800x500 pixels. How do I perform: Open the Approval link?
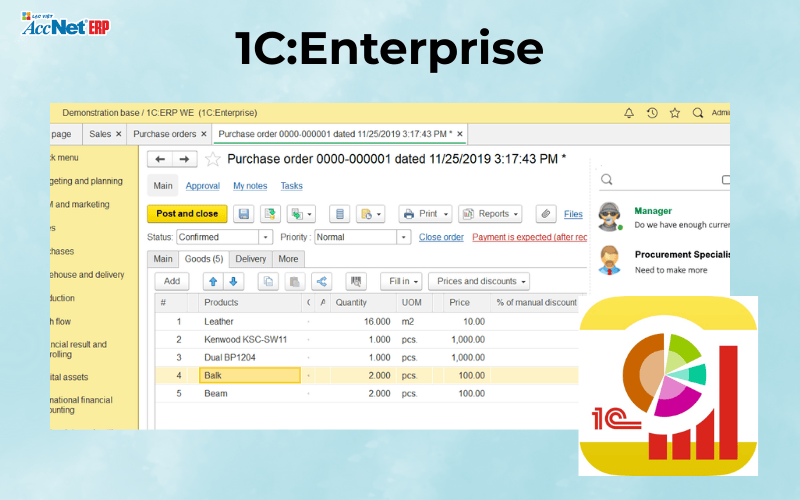(203, 186)
